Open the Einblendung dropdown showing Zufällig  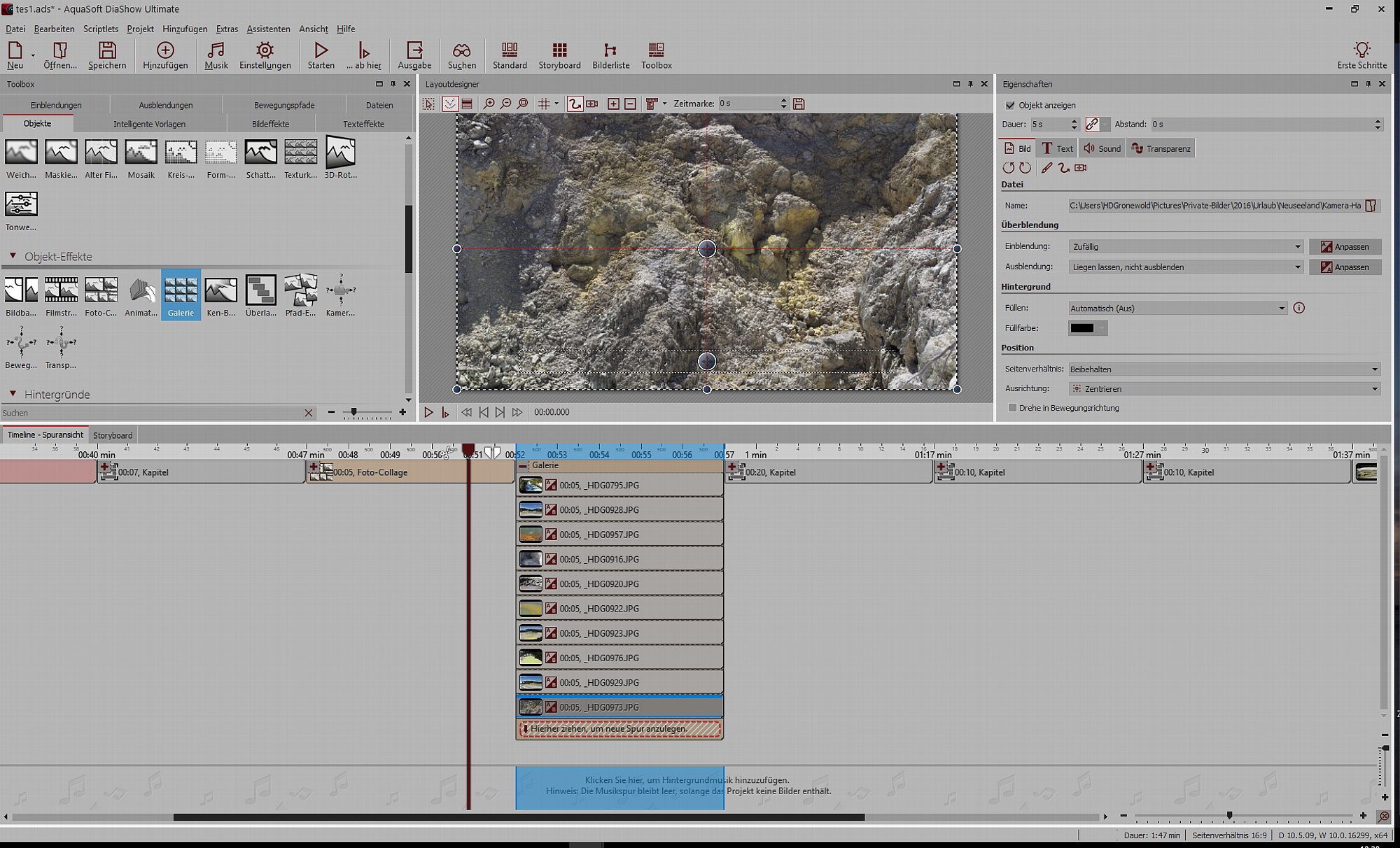1186,246
